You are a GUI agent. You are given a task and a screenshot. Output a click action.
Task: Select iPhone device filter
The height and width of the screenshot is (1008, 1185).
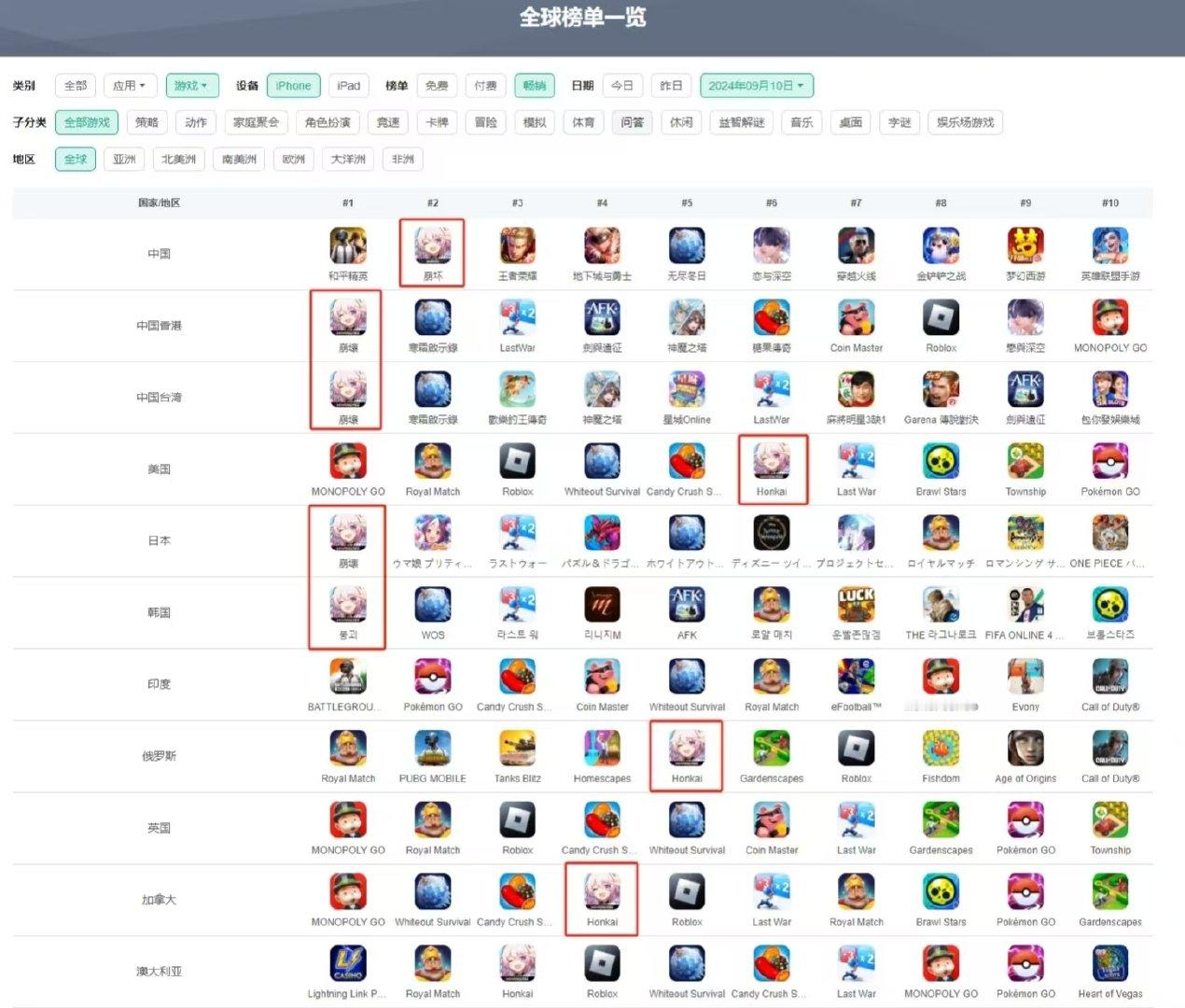(x=294, y=86)
